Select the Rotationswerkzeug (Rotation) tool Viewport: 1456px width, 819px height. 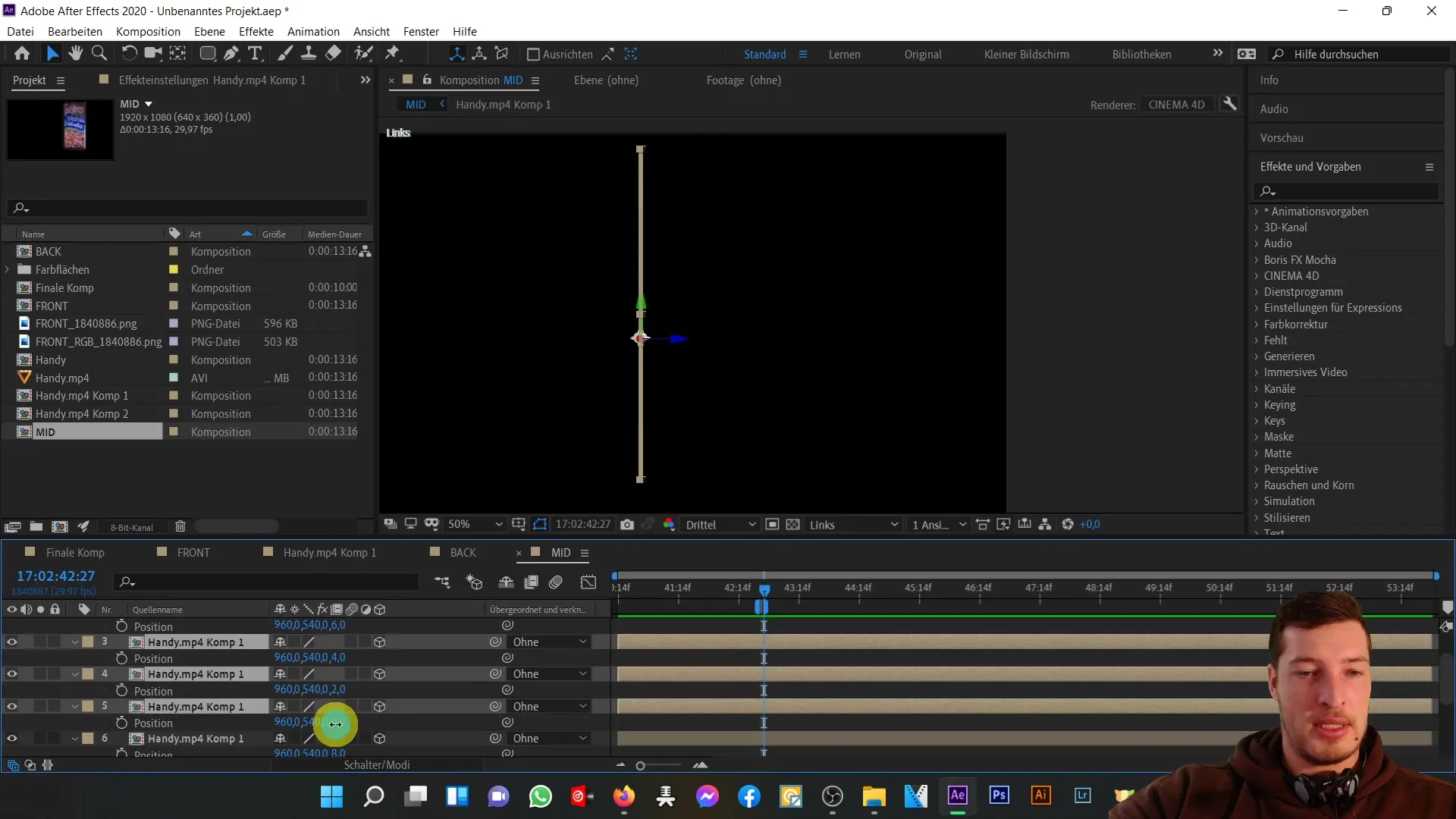[128, 54]
